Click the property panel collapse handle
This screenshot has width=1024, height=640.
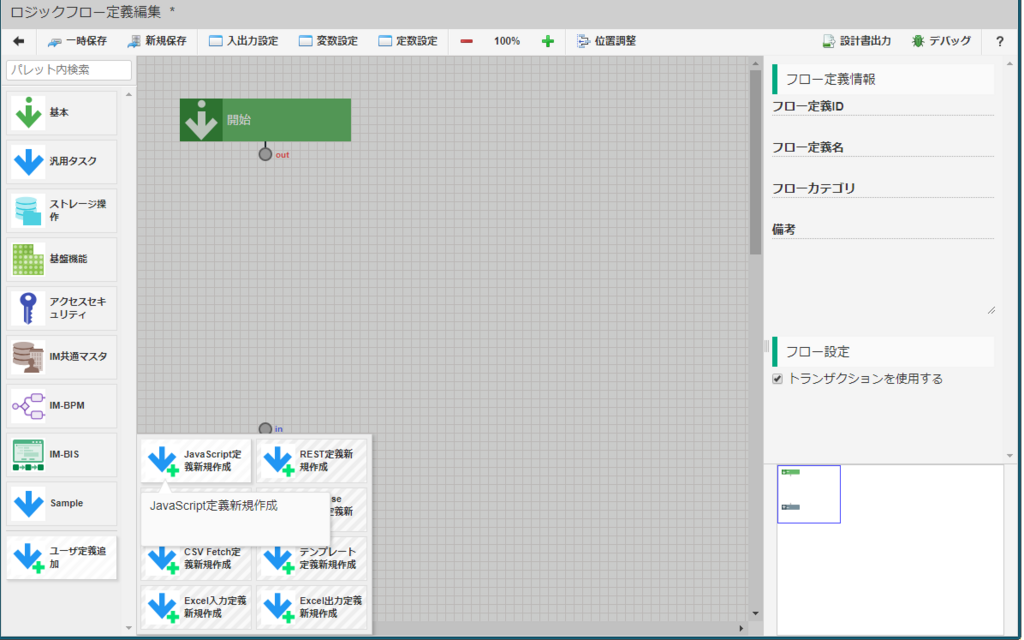tap(767, 346)
